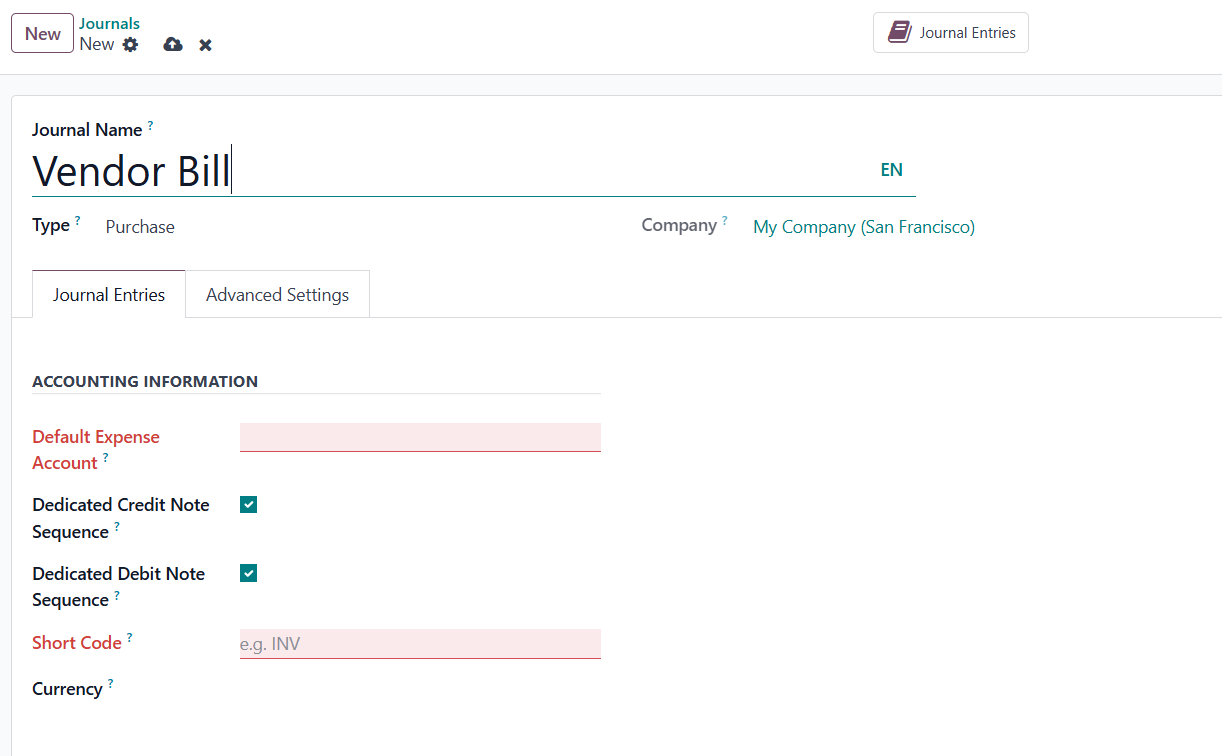1222x756 pixels.
Task: Click the New button
Action: coord(42,33)
